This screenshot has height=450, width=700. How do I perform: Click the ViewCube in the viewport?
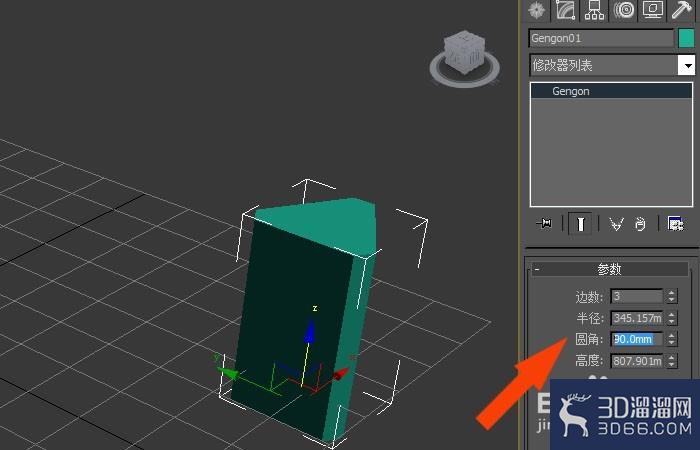(464, 51)
